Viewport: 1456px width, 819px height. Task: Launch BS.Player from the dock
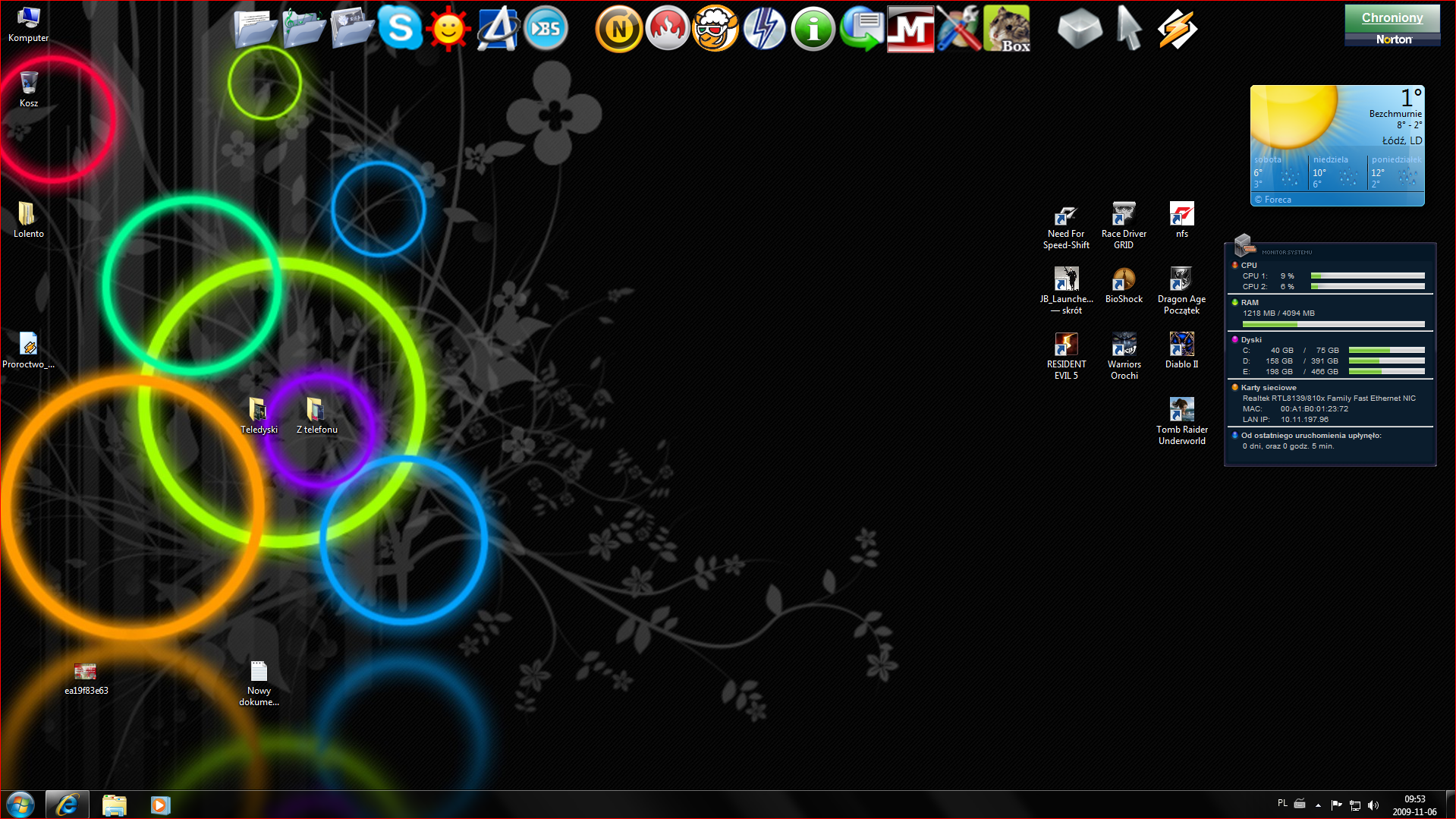[546, 29]
